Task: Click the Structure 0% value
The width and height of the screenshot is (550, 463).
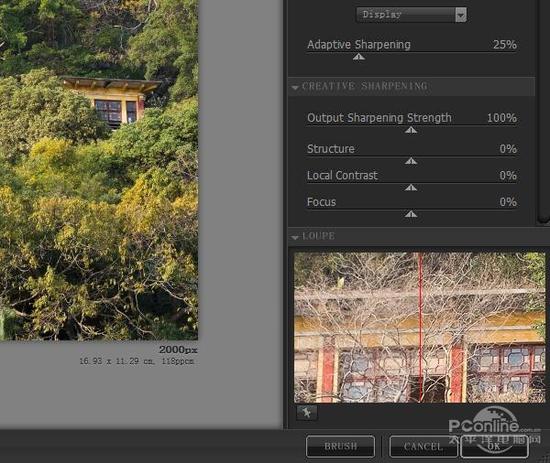Action: (508, 149)
